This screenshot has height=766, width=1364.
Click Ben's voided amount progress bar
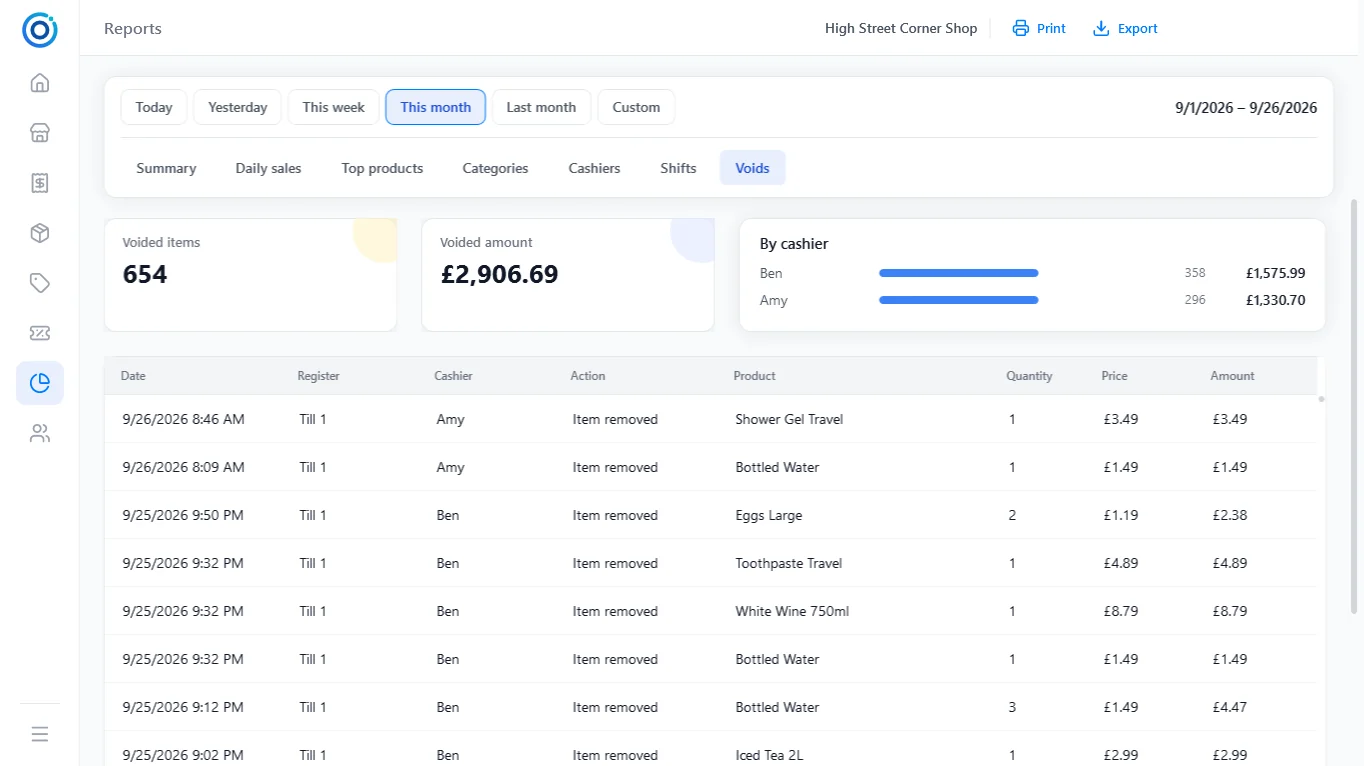pyautogui.click(x=959, y=273)
